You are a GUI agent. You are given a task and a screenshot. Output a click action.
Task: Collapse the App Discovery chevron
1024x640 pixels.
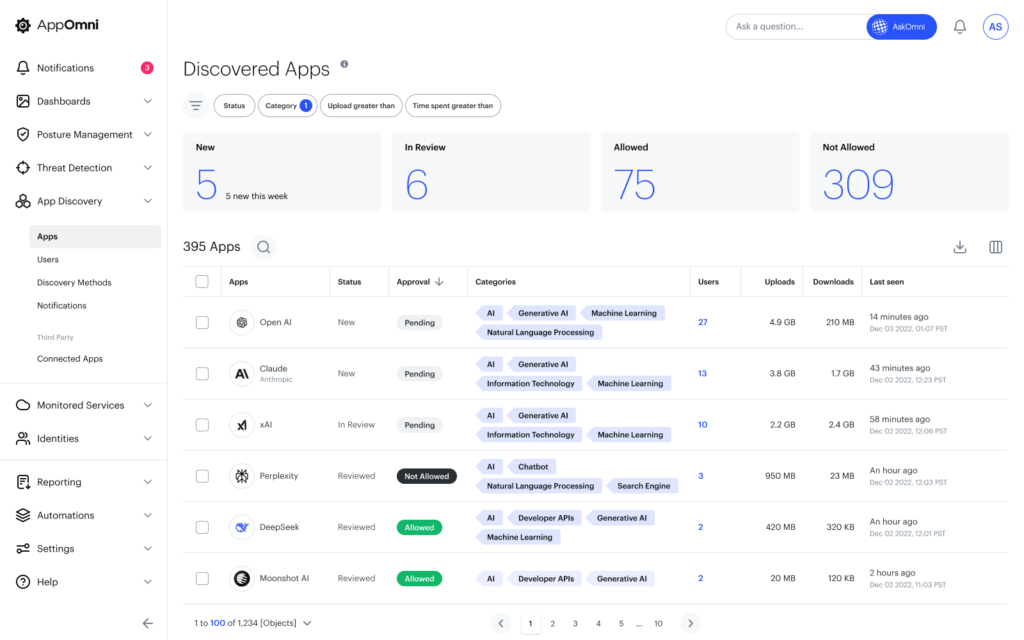pyautogui.click(x=148, y=201)
